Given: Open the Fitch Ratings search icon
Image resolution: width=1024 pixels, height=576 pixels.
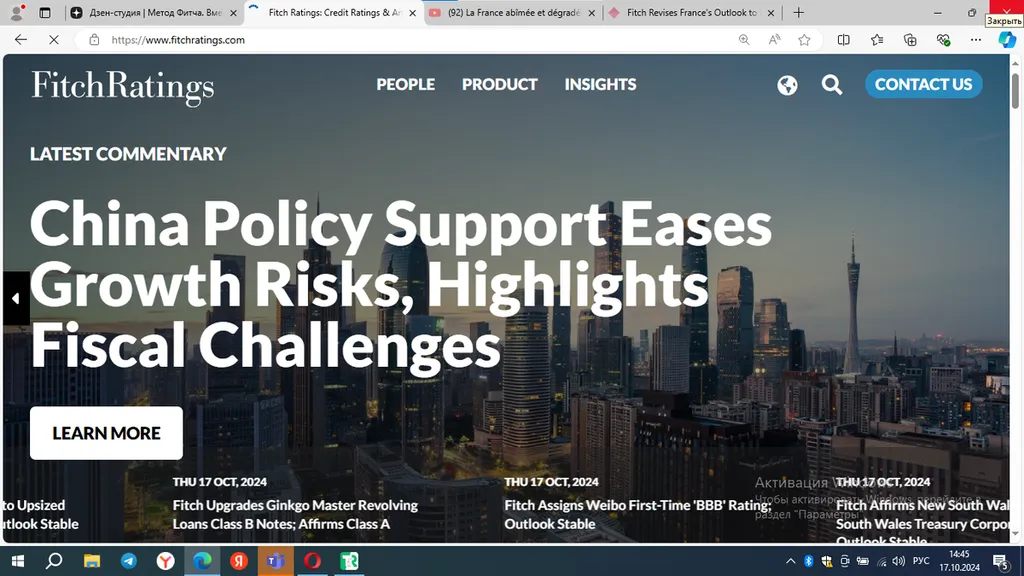Looking at the screenshot, I should click(x=832, y=84).
